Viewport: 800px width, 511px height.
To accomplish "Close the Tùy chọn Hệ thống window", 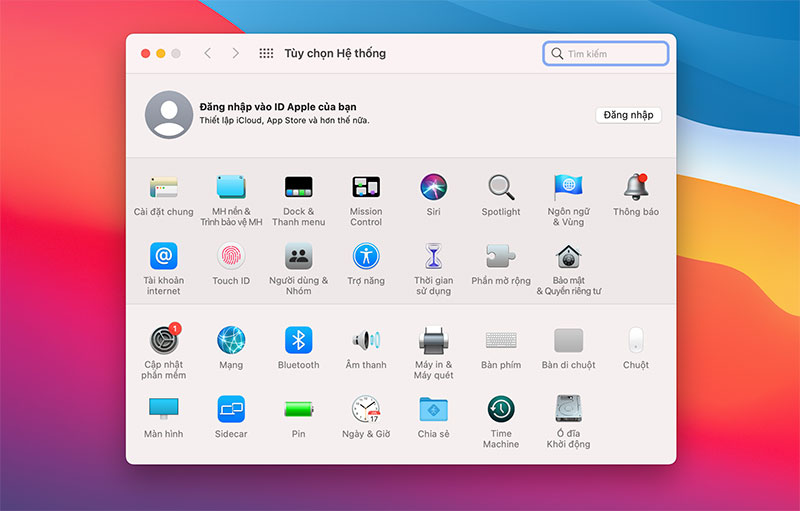I will [x=145, y=53].
